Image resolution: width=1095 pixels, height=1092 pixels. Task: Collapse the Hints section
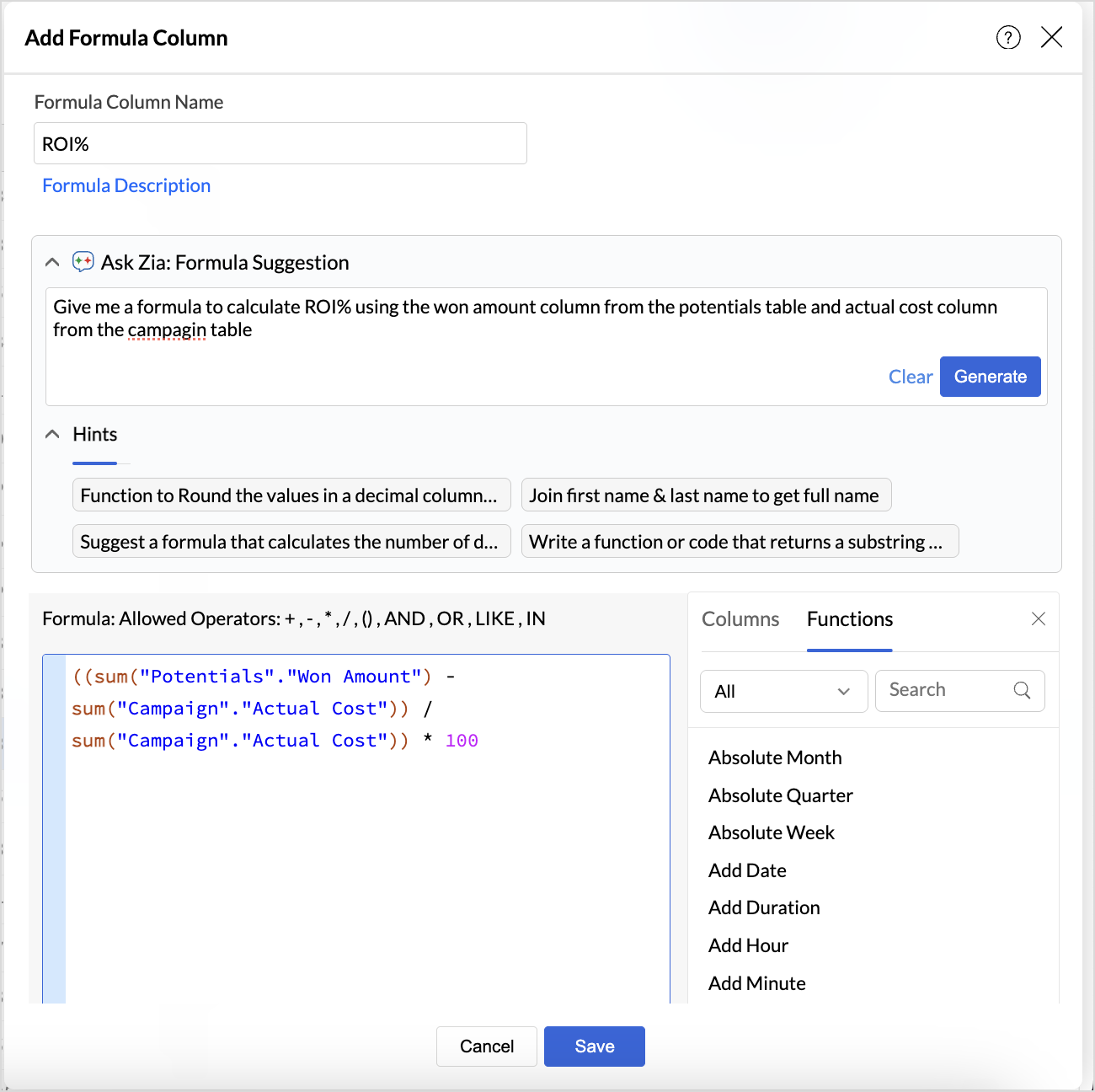(x=52, y=434)
